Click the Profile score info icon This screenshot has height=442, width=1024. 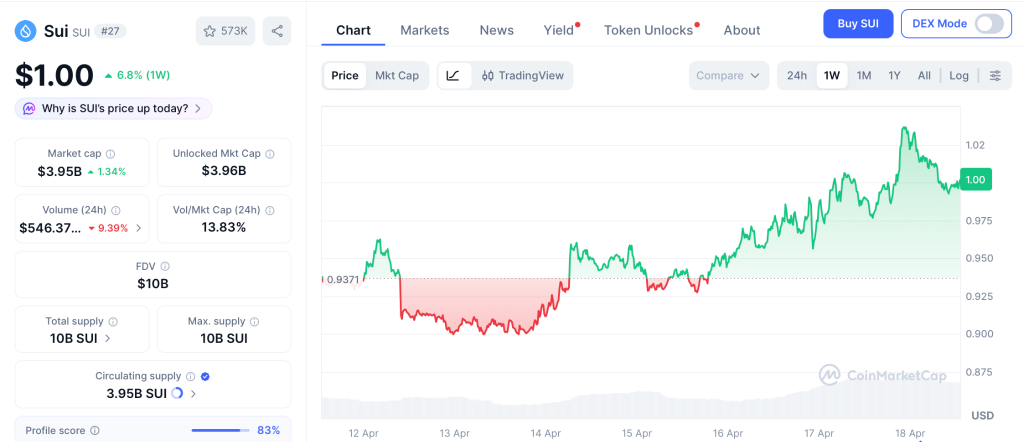pos(95,430)
